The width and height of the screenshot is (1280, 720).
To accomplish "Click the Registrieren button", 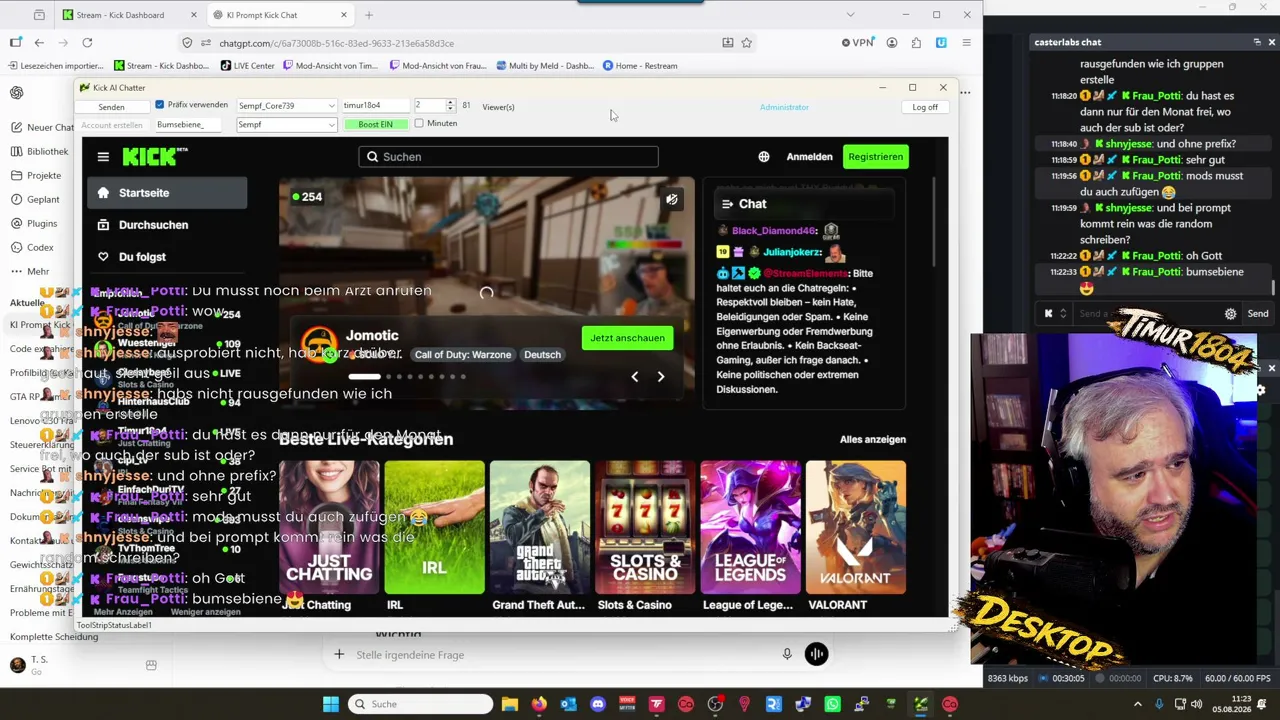I will coord(875,157).
